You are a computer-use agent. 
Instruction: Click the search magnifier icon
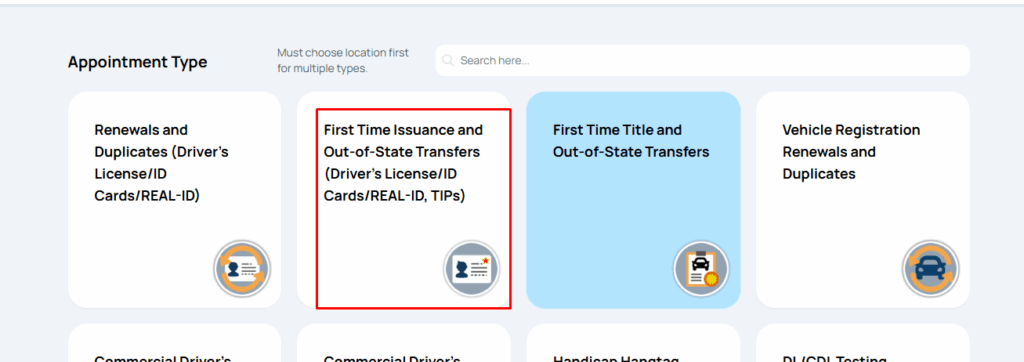coord(448,61)
